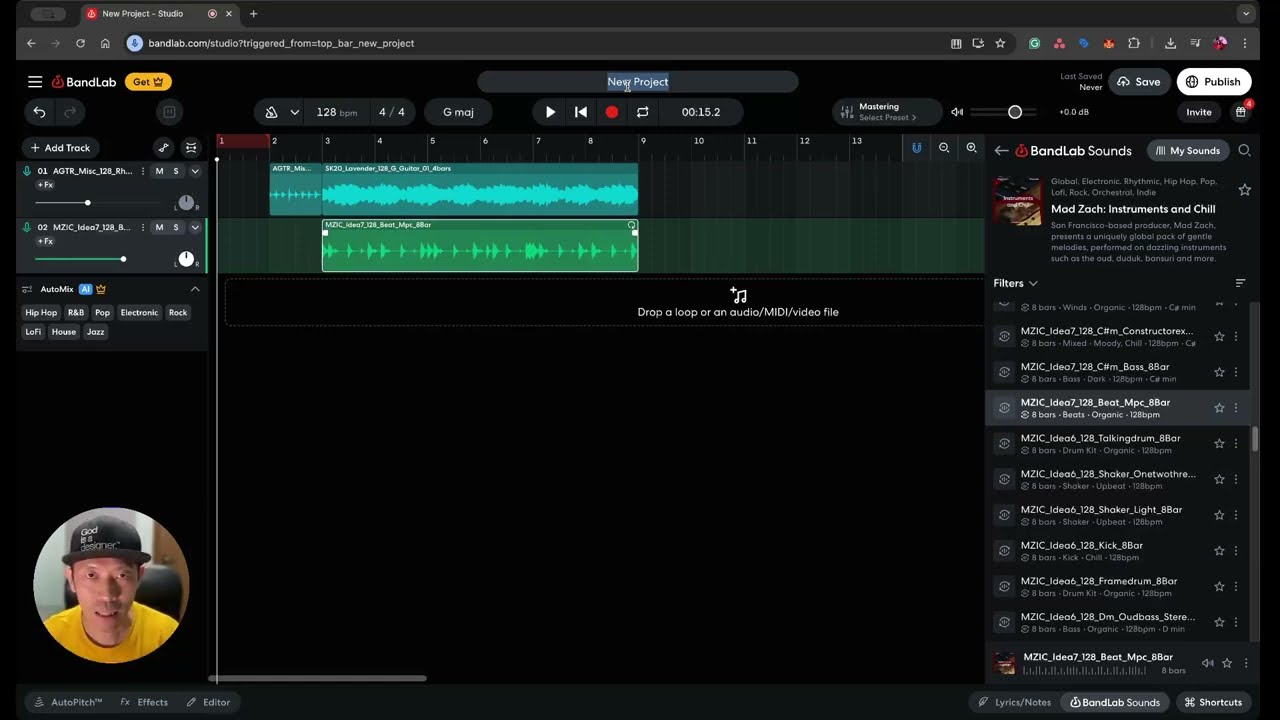The height and width of the screenshot is (720, 1280).
Task: Click the New Project title field
Action: click(638, 82)
